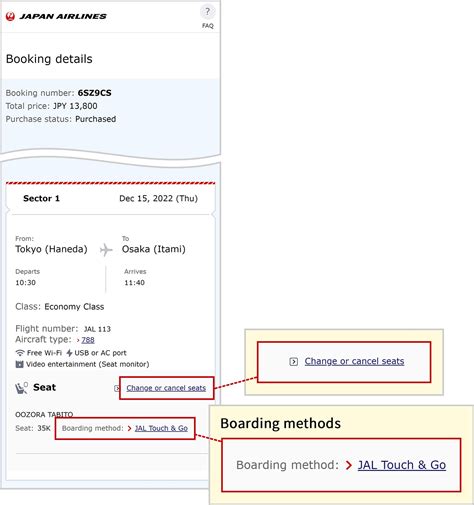Image resolution: width=474 pixels, height=505 pixels.
Task: Click the Video entertainment icon
Action: click(x=20, y=364)
